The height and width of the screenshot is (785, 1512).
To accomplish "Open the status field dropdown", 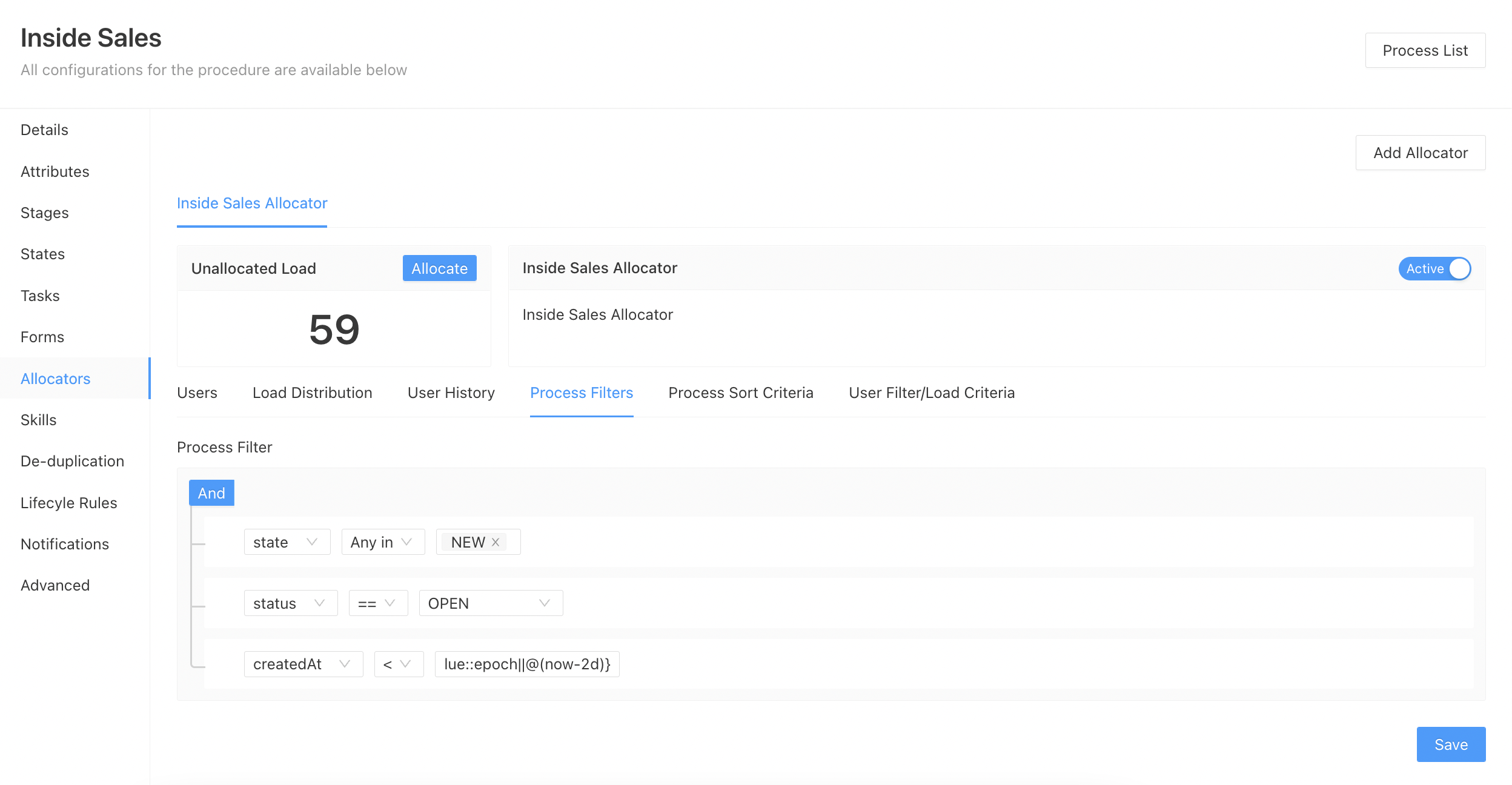I will point(290,603).
